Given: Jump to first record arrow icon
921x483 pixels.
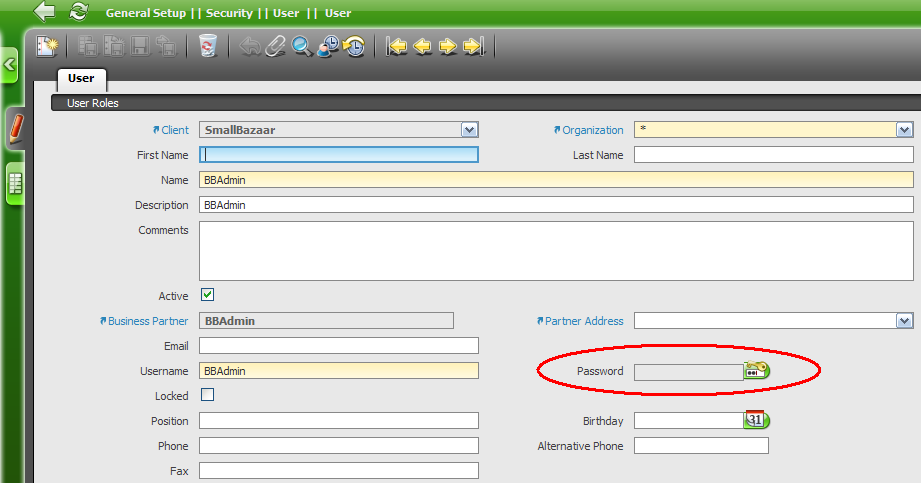Looking at the screenshot, I should pyautogui.click(x=397, y=46).
